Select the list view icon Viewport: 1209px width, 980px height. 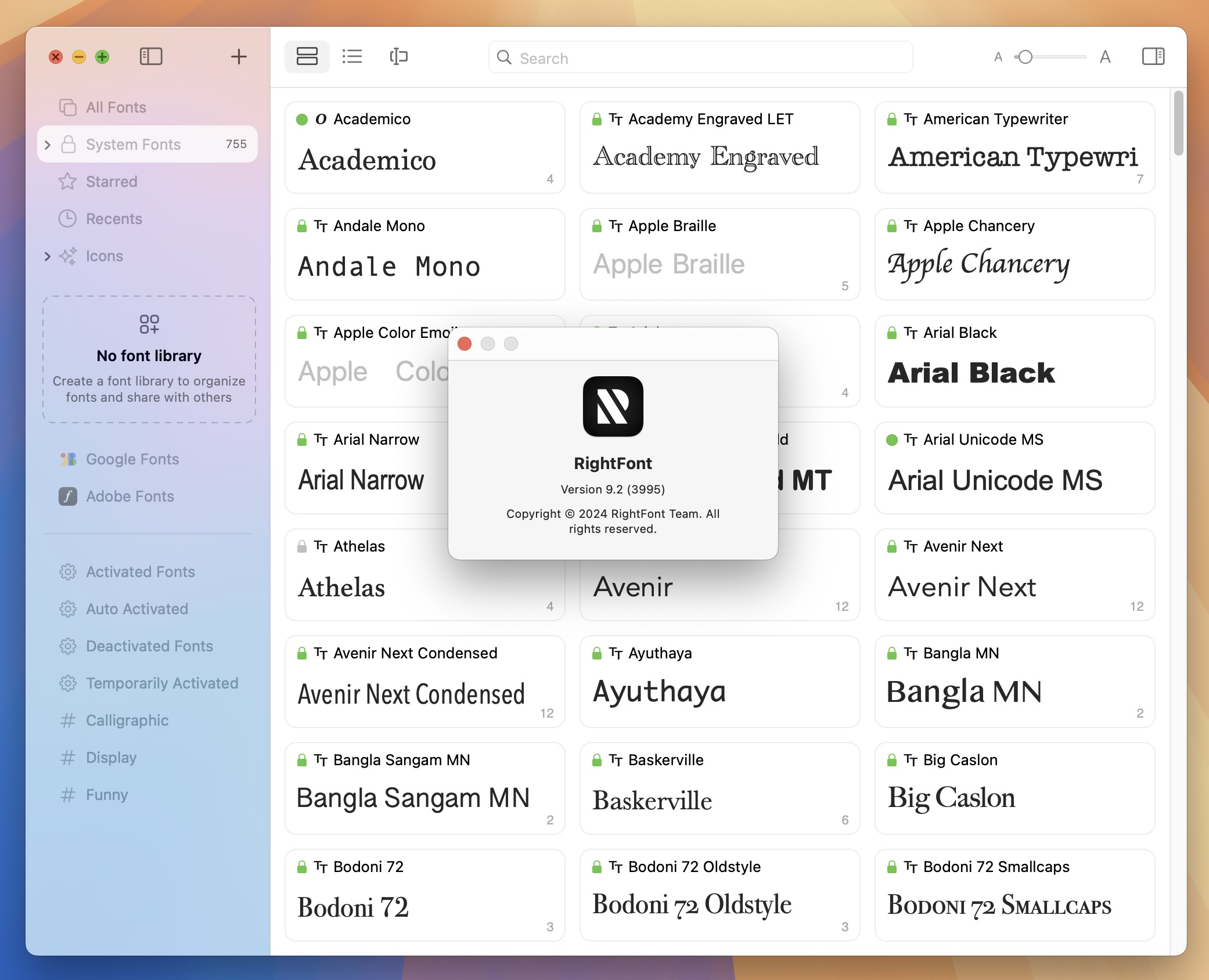click(x=352, y=57)
